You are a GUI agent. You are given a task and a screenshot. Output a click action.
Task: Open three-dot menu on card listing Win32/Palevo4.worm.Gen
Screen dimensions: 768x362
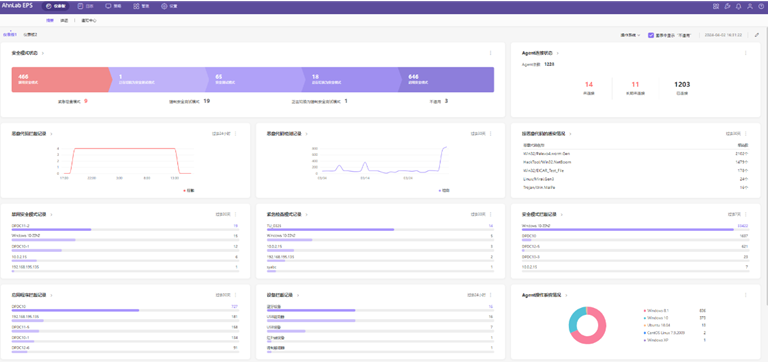point(745,133)
